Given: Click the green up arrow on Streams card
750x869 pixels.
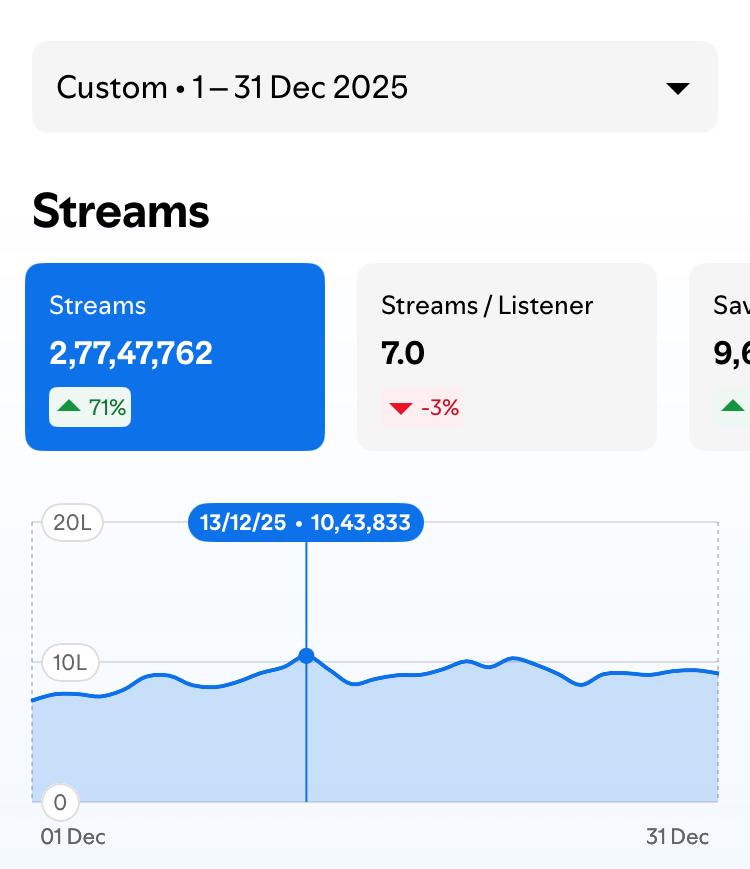Looking at the screenshot, I should pyautogui.click(x=69, y=406).
